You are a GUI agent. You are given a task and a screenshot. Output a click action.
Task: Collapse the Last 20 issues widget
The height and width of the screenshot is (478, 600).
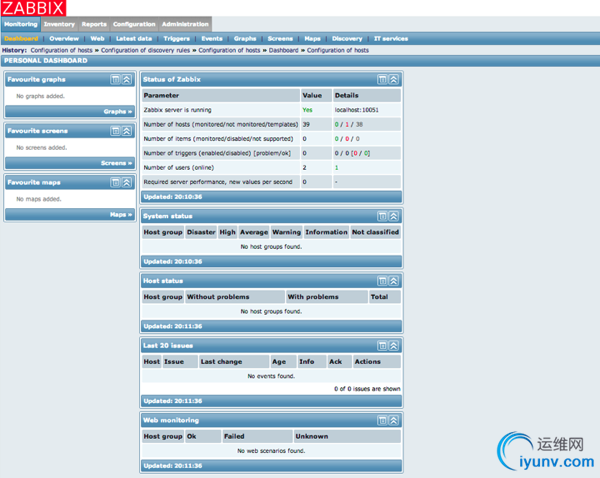[x=393, y=346]
